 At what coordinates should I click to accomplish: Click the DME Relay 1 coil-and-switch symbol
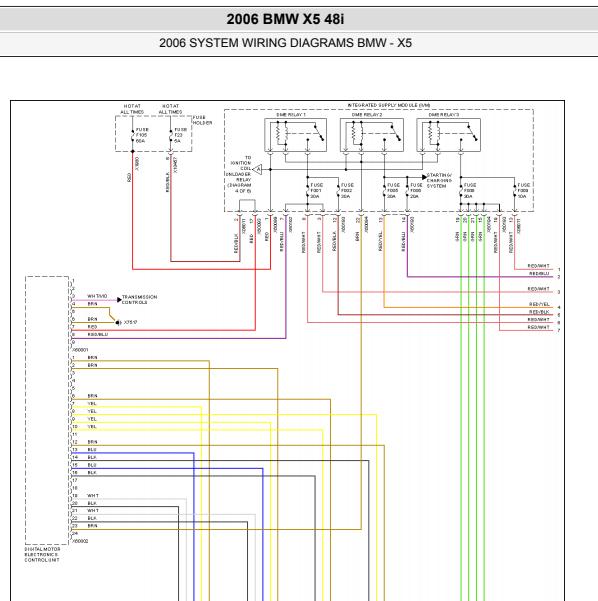pos(296,135)
